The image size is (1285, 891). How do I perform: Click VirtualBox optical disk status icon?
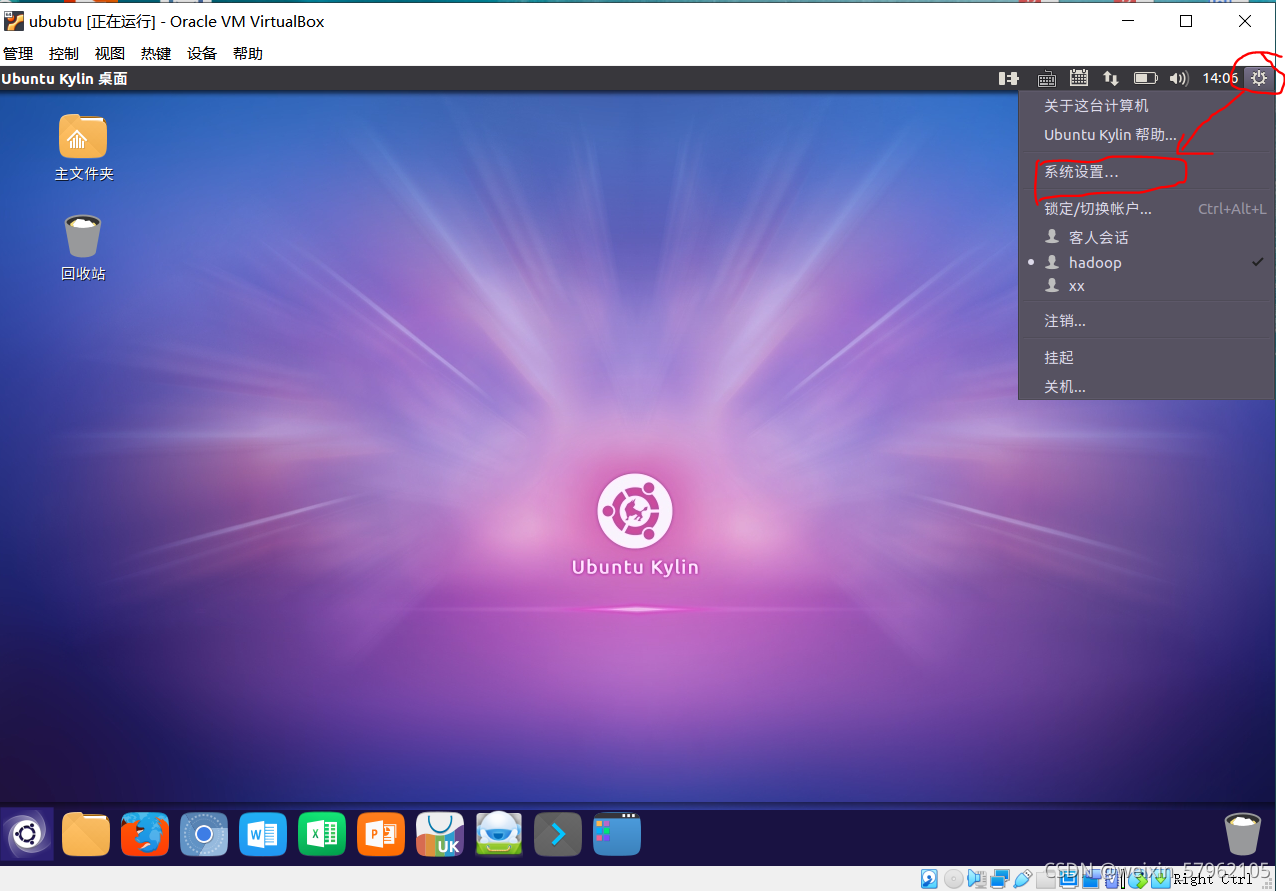click(x=953, y=879)
